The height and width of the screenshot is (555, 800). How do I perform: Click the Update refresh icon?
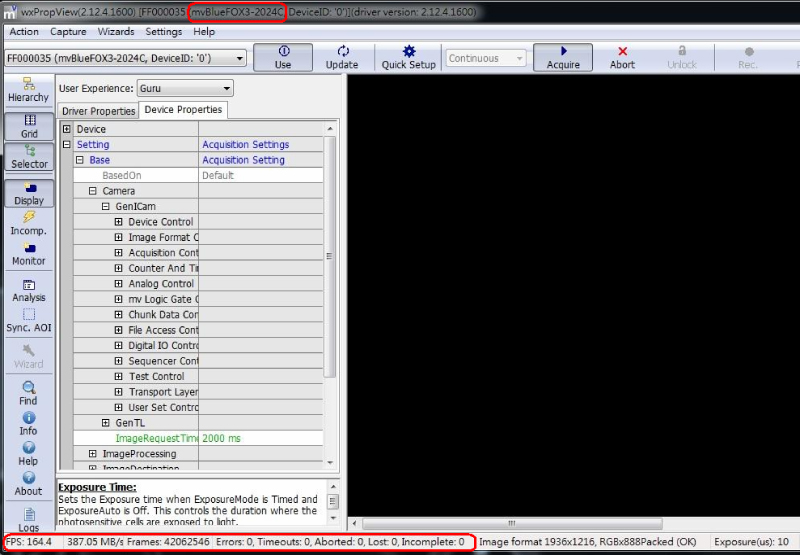click(342, 51)
